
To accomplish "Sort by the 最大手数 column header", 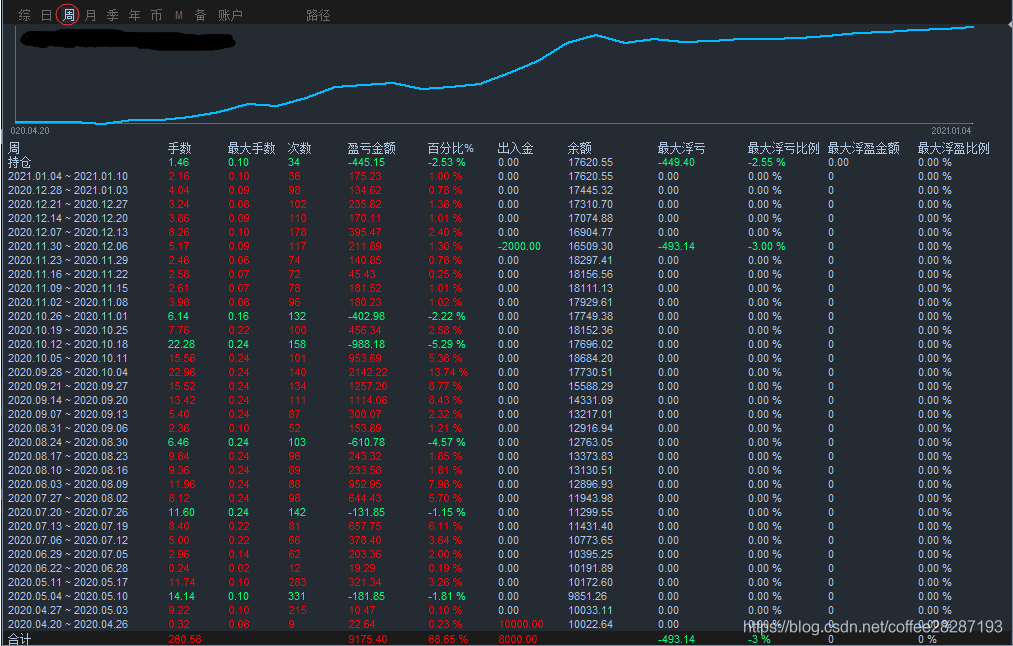I will pos(251,149).
